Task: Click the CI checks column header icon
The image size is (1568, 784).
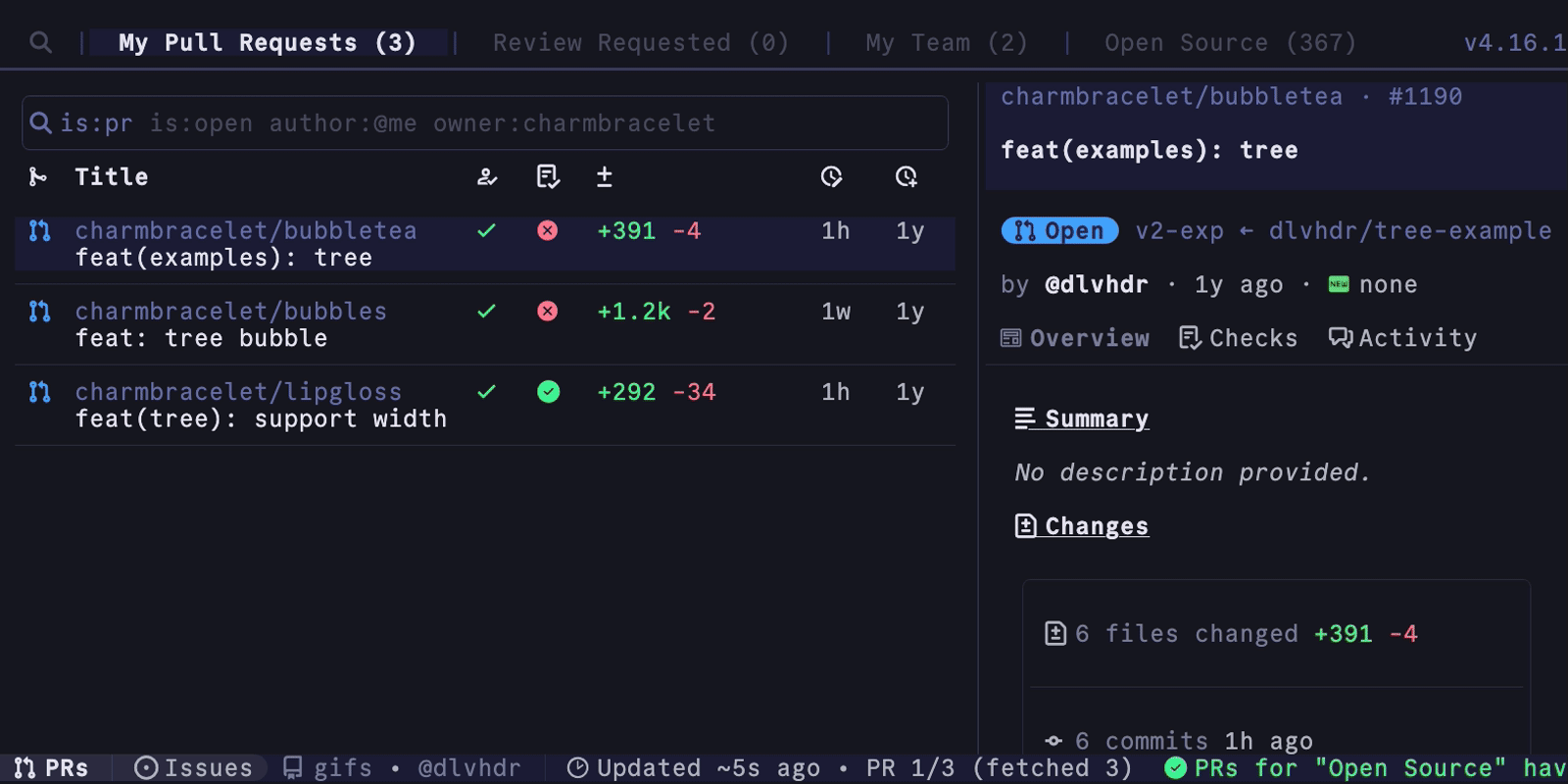Action: [x=548, y=176]
